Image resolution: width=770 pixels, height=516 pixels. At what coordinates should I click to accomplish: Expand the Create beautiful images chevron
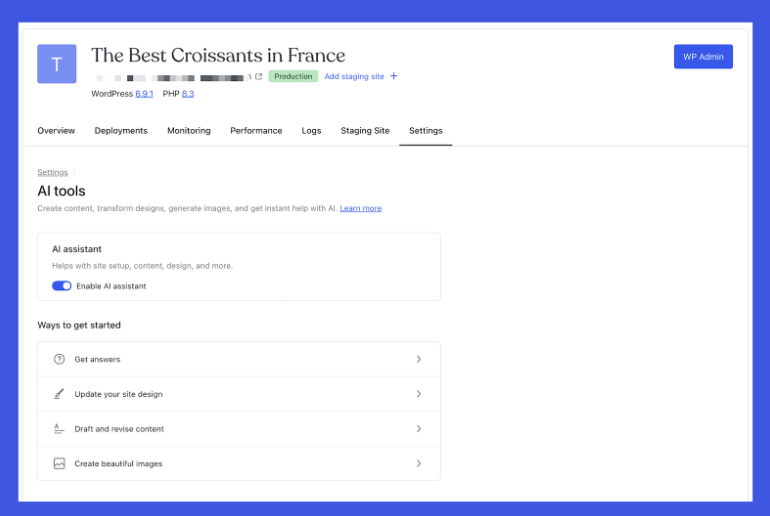coord(419,464)
